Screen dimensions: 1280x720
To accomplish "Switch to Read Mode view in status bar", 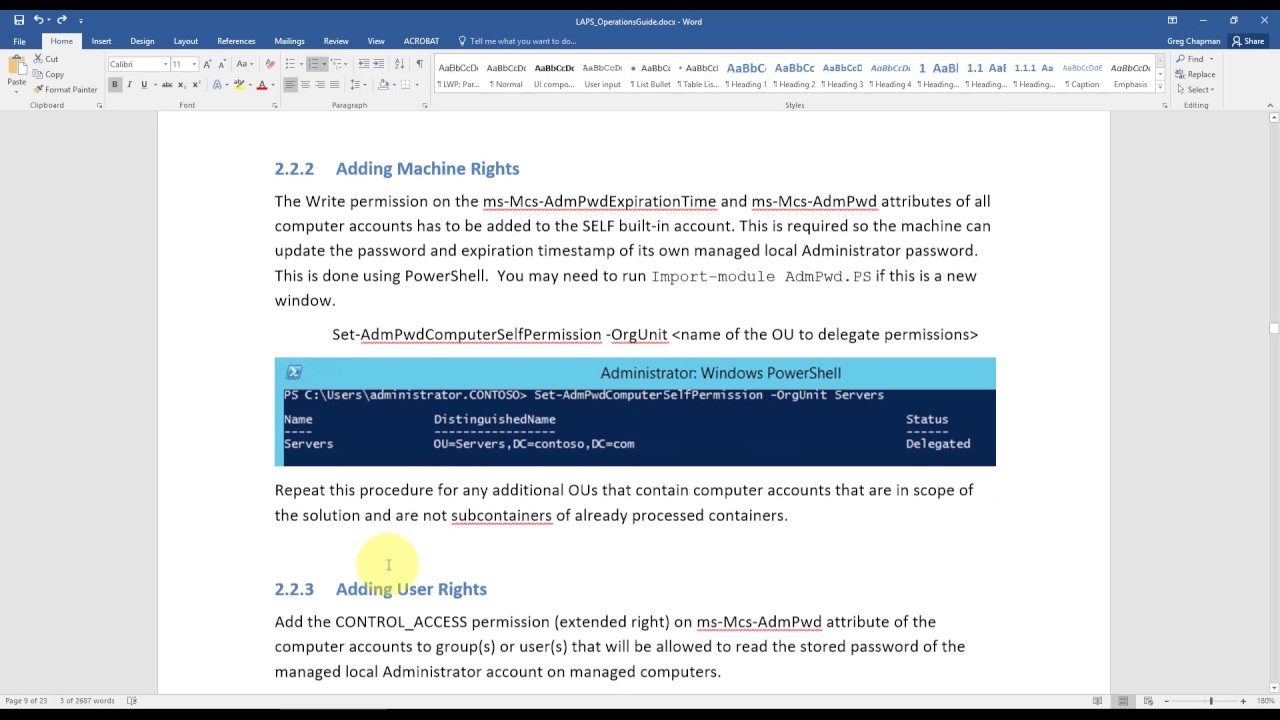I will tap(1098, 701).
